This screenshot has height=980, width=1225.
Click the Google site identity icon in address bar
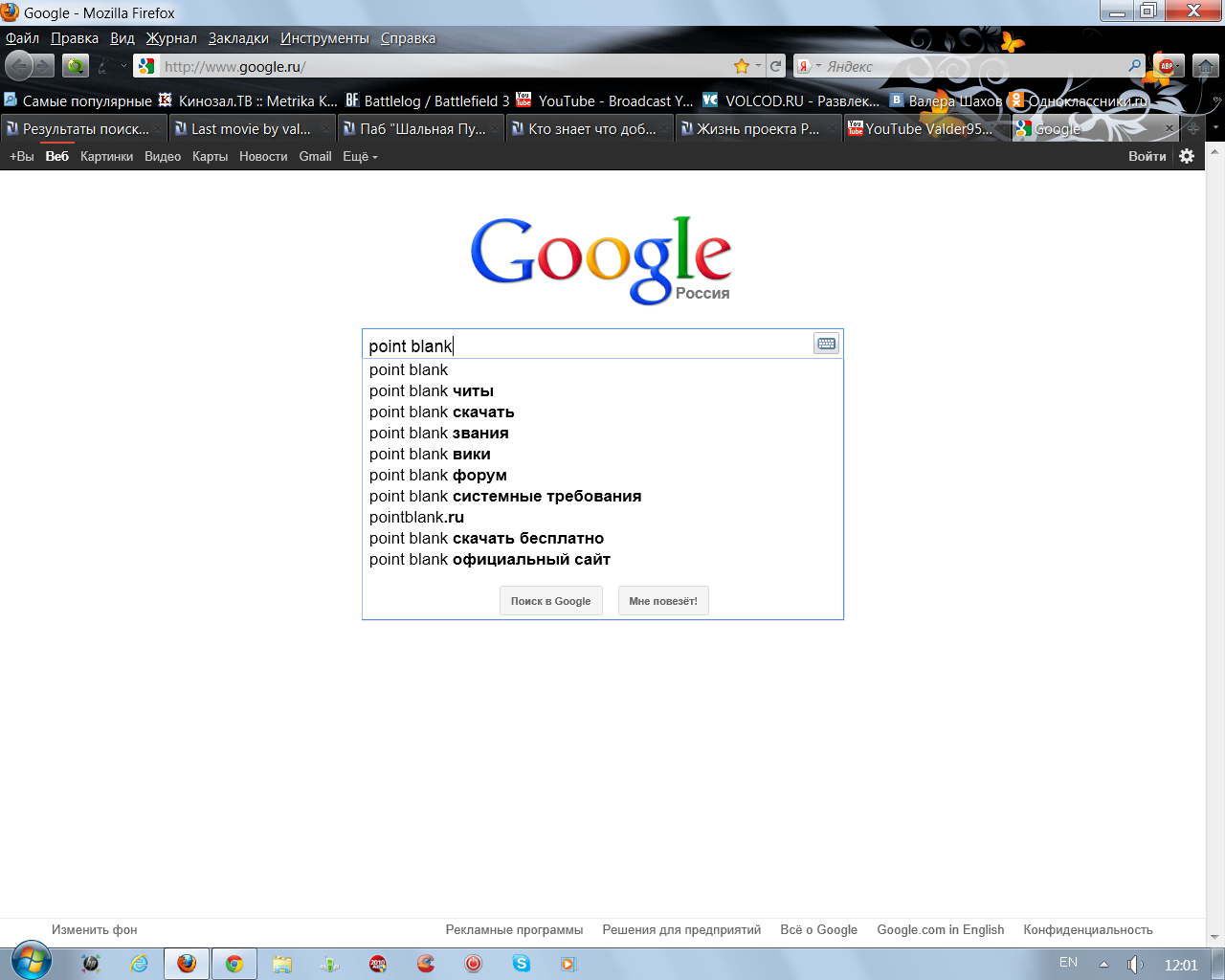(146, 66)
